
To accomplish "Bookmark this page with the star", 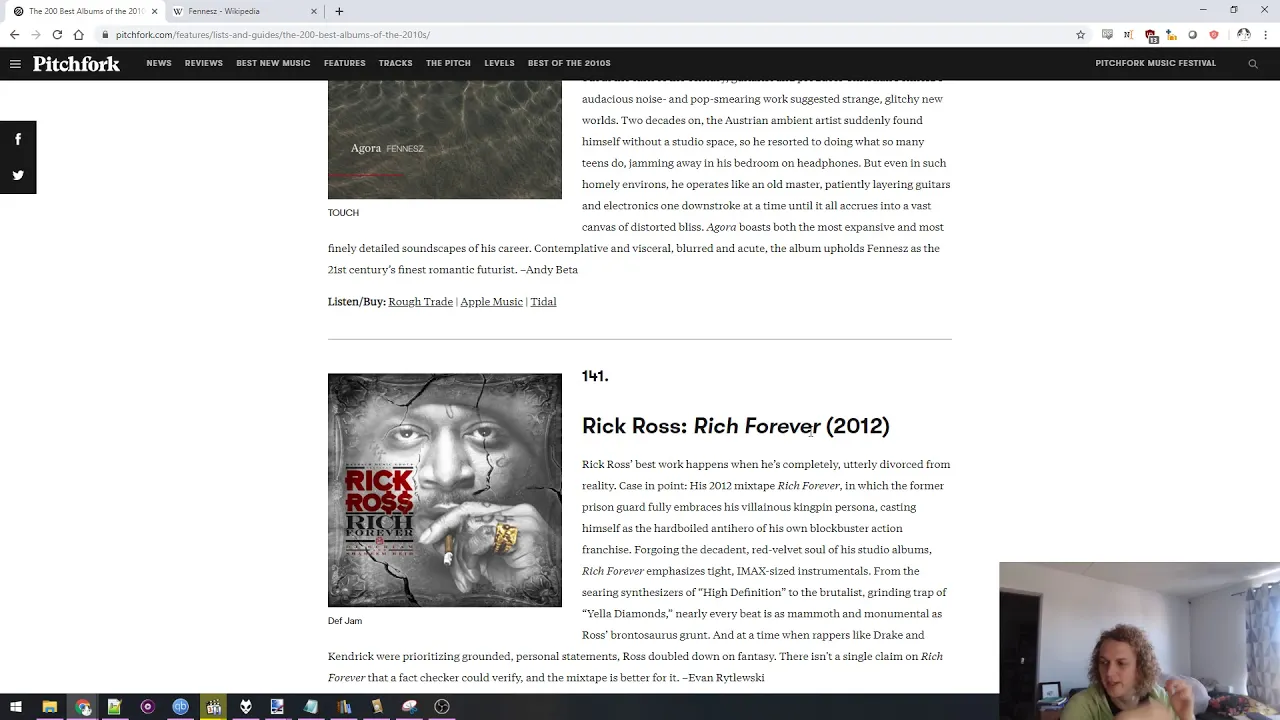I will click(x=1080, y=34).
